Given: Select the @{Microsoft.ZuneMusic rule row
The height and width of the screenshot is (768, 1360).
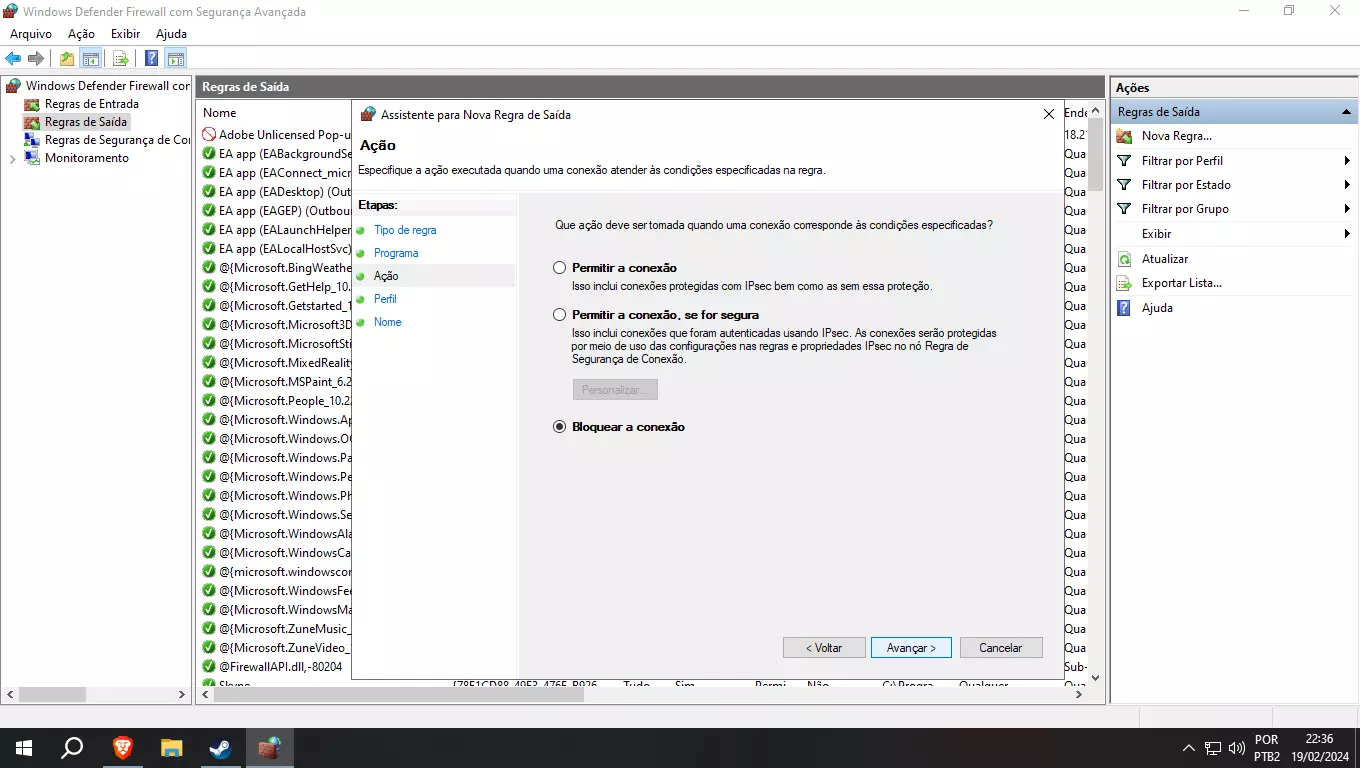Looking at the screenshot, I should tap(277, 629).
